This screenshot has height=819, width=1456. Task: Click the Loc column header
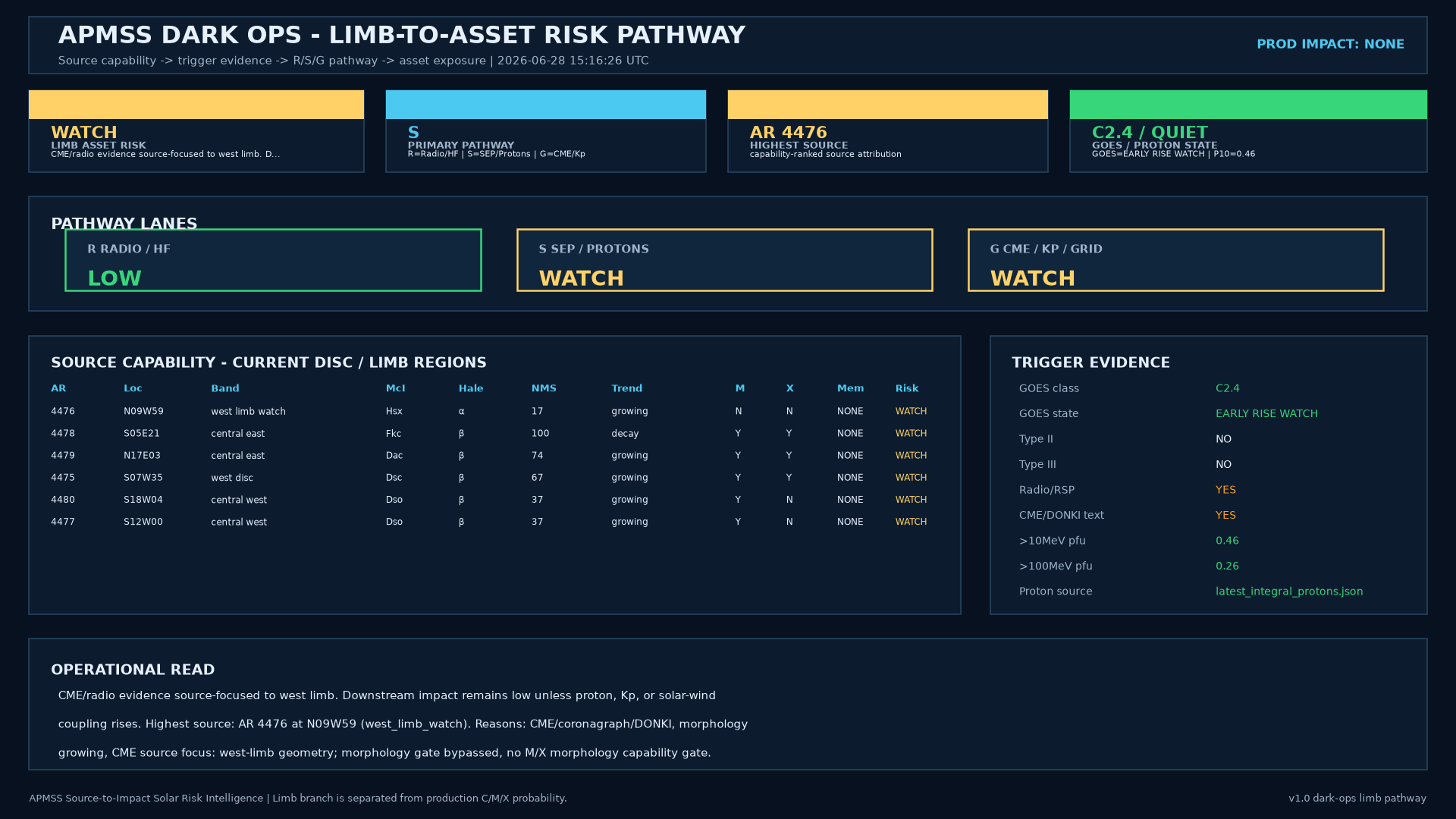(133, 388)
